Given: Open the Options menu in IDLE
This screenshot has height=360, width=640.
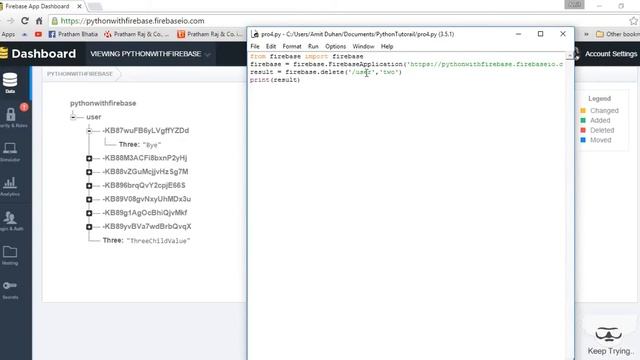Looking at the screenshot, I should (x=336, y=47).
